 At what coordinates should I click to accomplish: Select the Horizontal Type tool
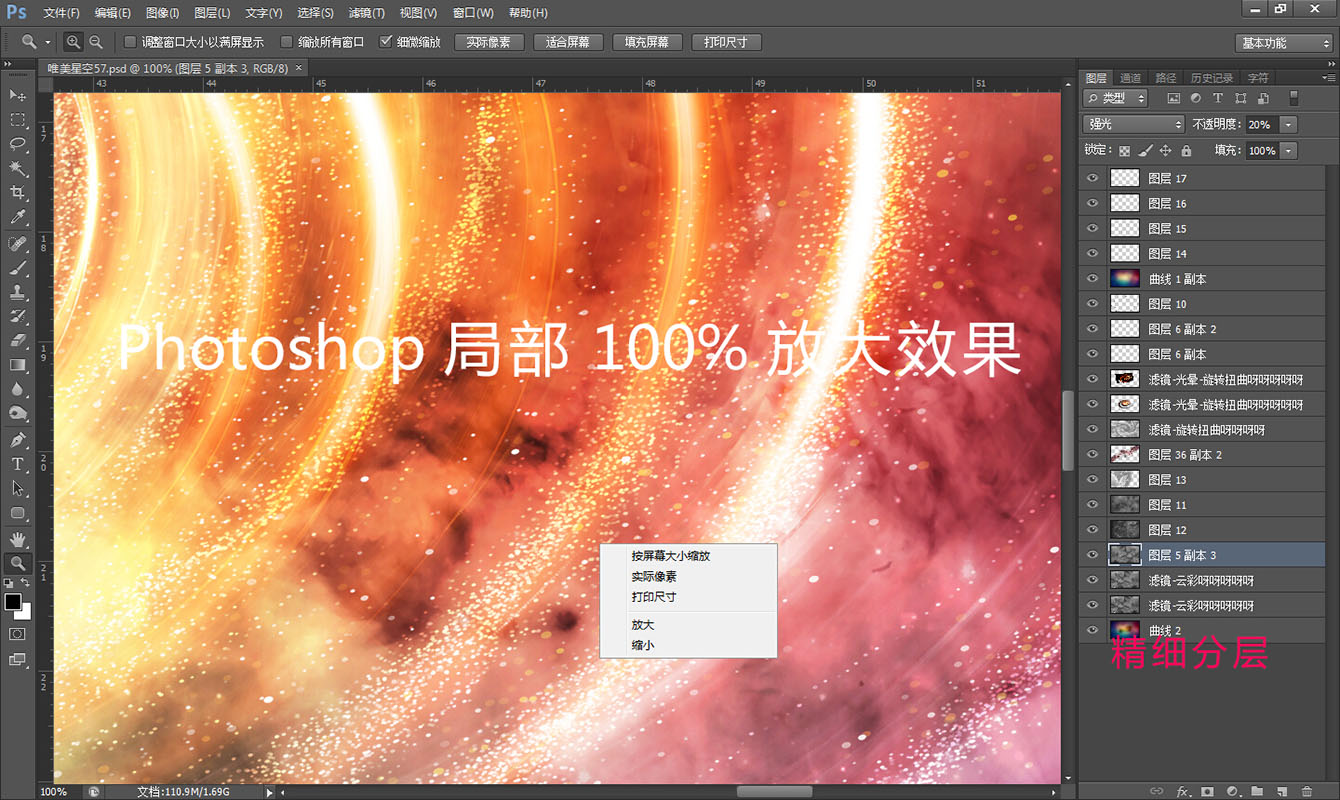coord(18,464)
